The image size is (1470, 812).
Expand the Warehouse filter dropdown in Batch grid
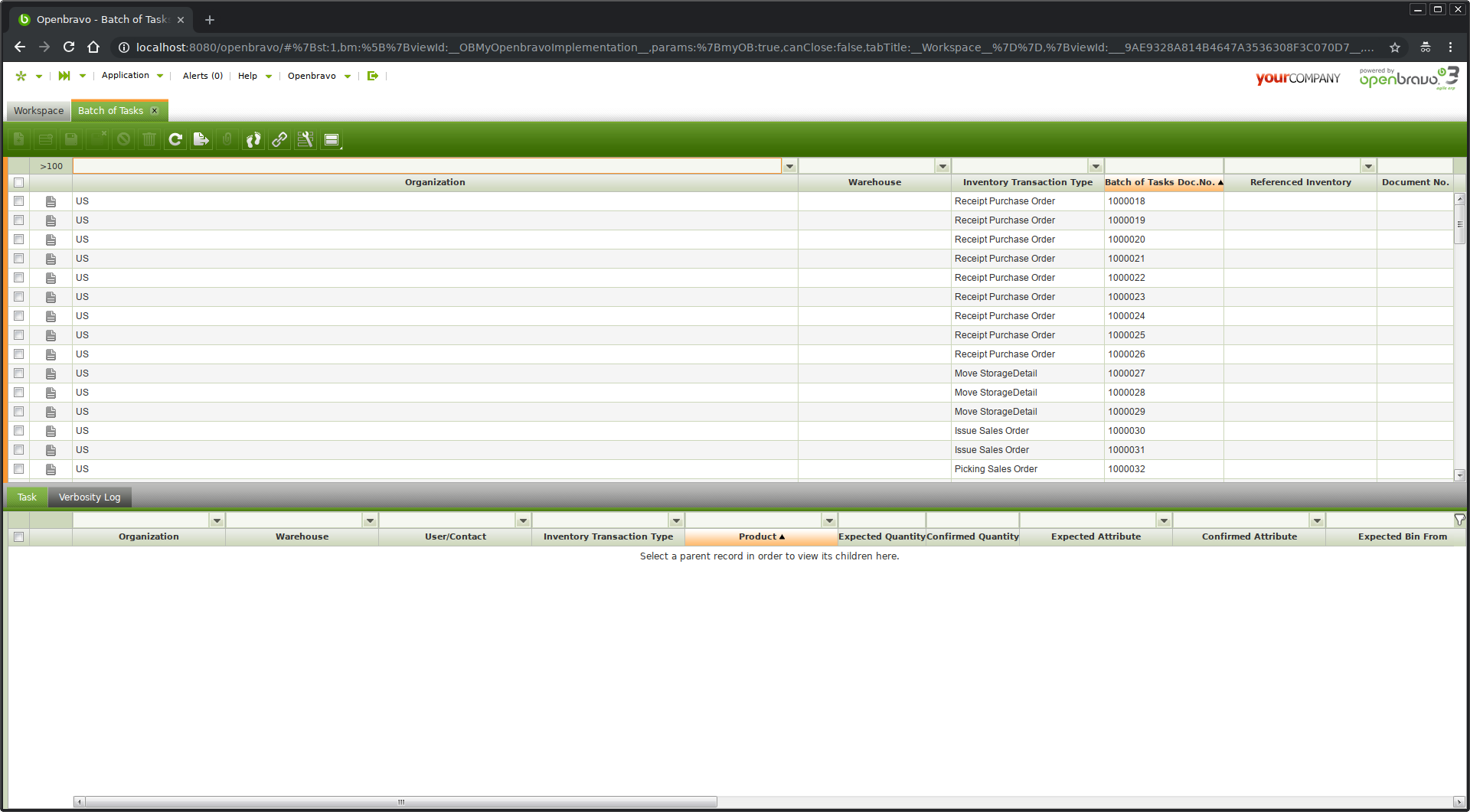point(942,166)
